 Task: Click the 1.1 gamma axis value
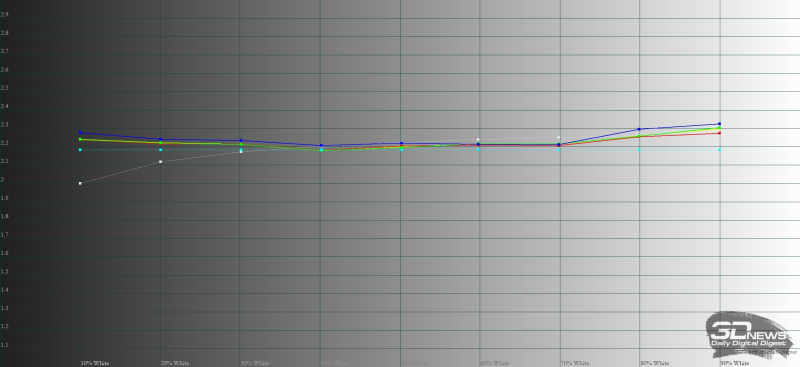click(4, 345)
